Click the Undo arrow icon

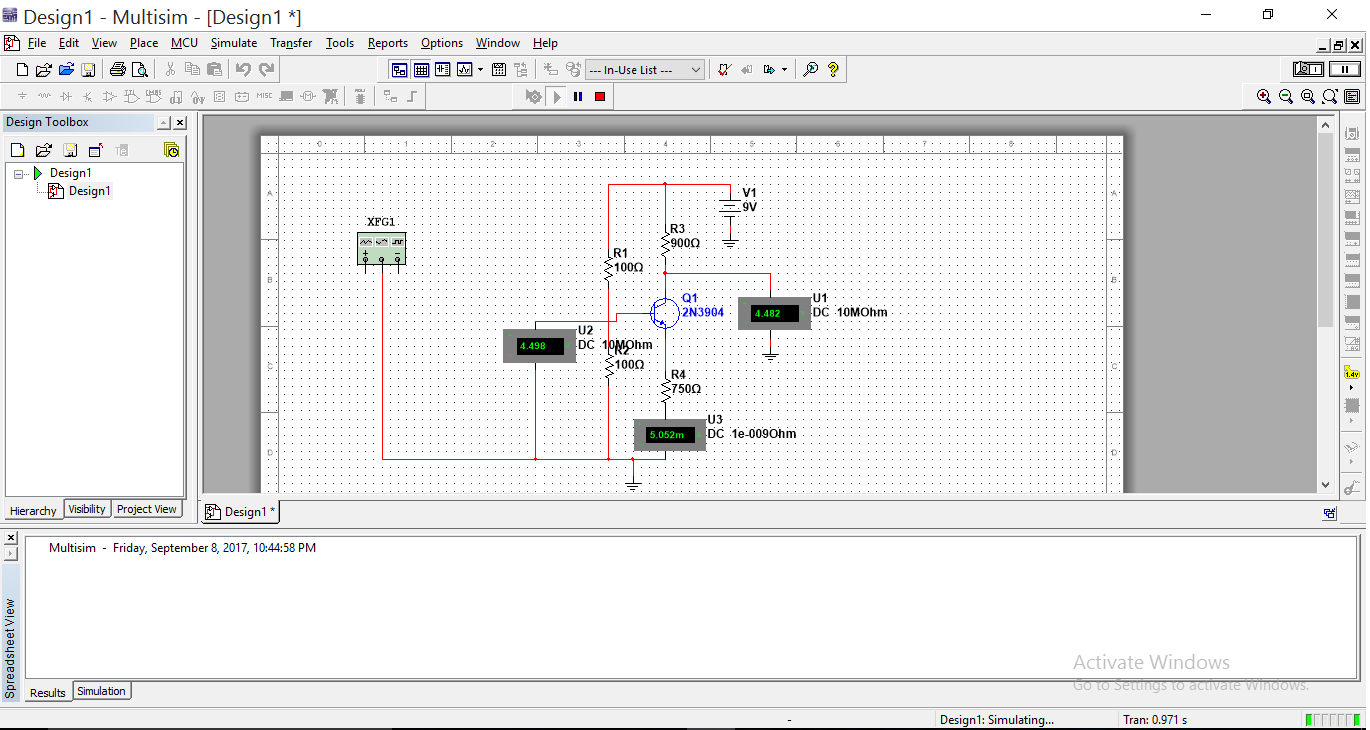coord(243,70)
